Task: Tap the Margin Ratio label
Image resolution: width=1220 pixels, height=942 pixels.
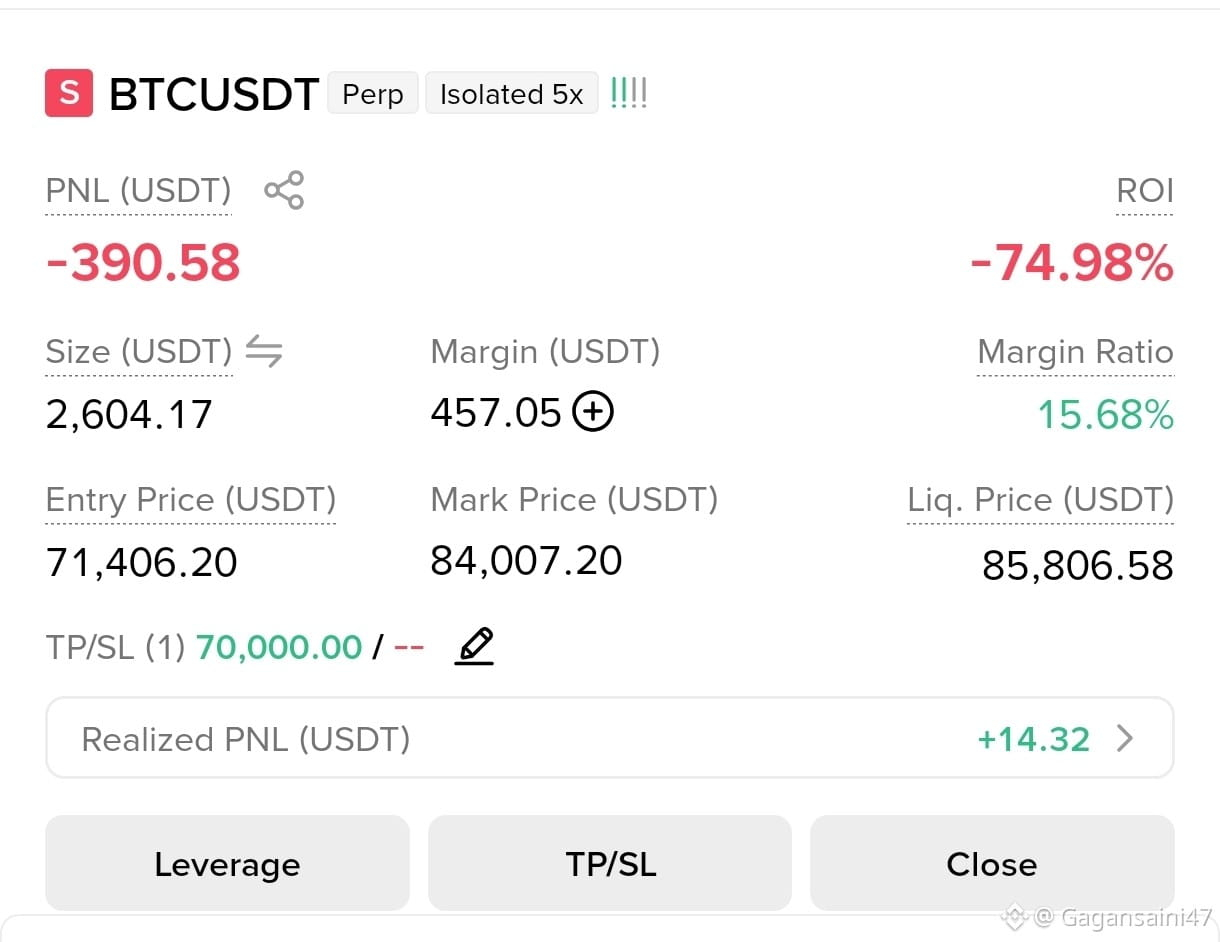Action: coord(1075,352)
